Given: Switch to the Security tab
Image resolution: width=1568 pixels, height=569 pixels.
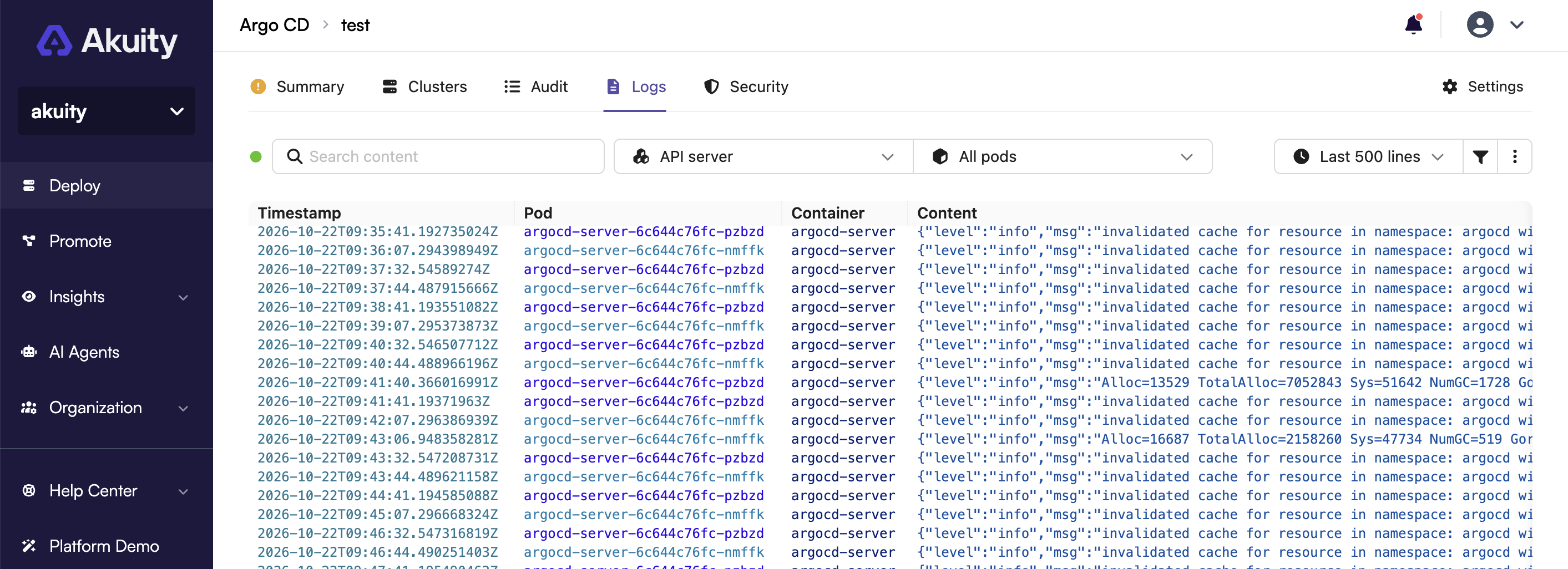Looking at the screenshot, I should tap(746, 87).
